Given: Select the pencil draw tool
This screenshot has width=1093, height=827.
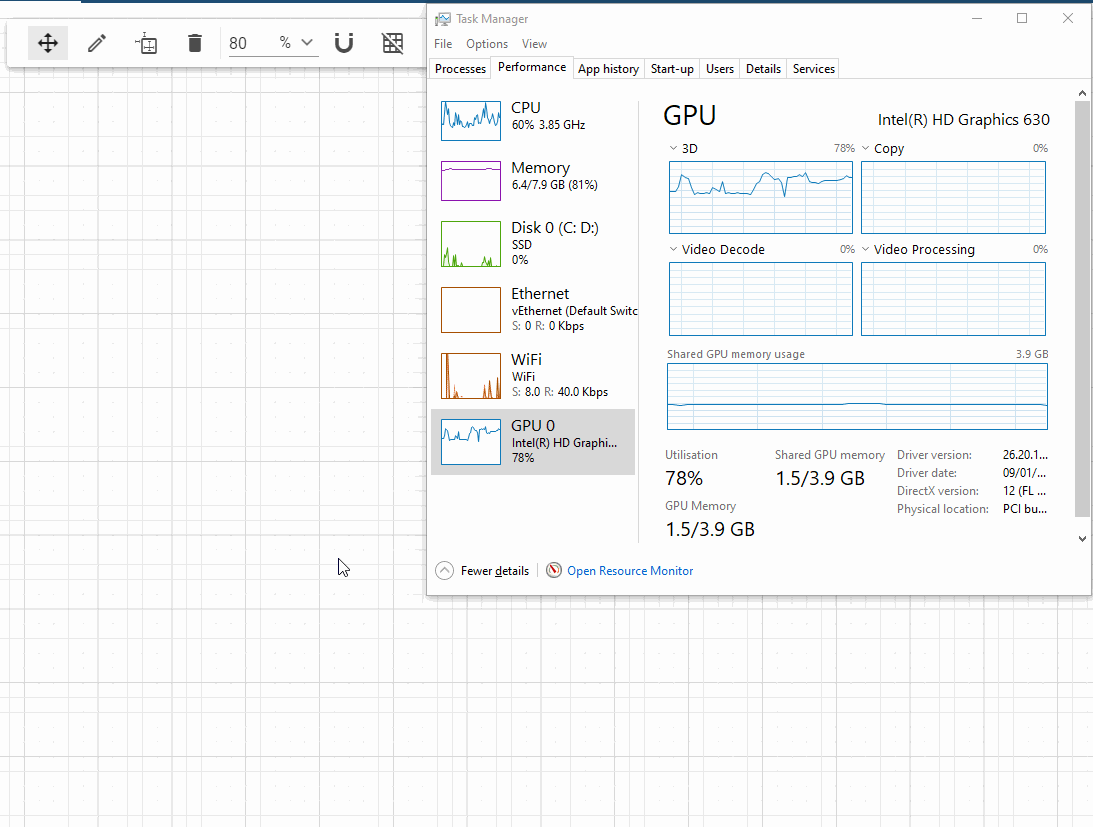Looking at the screenshot, I should pos(97,43).
